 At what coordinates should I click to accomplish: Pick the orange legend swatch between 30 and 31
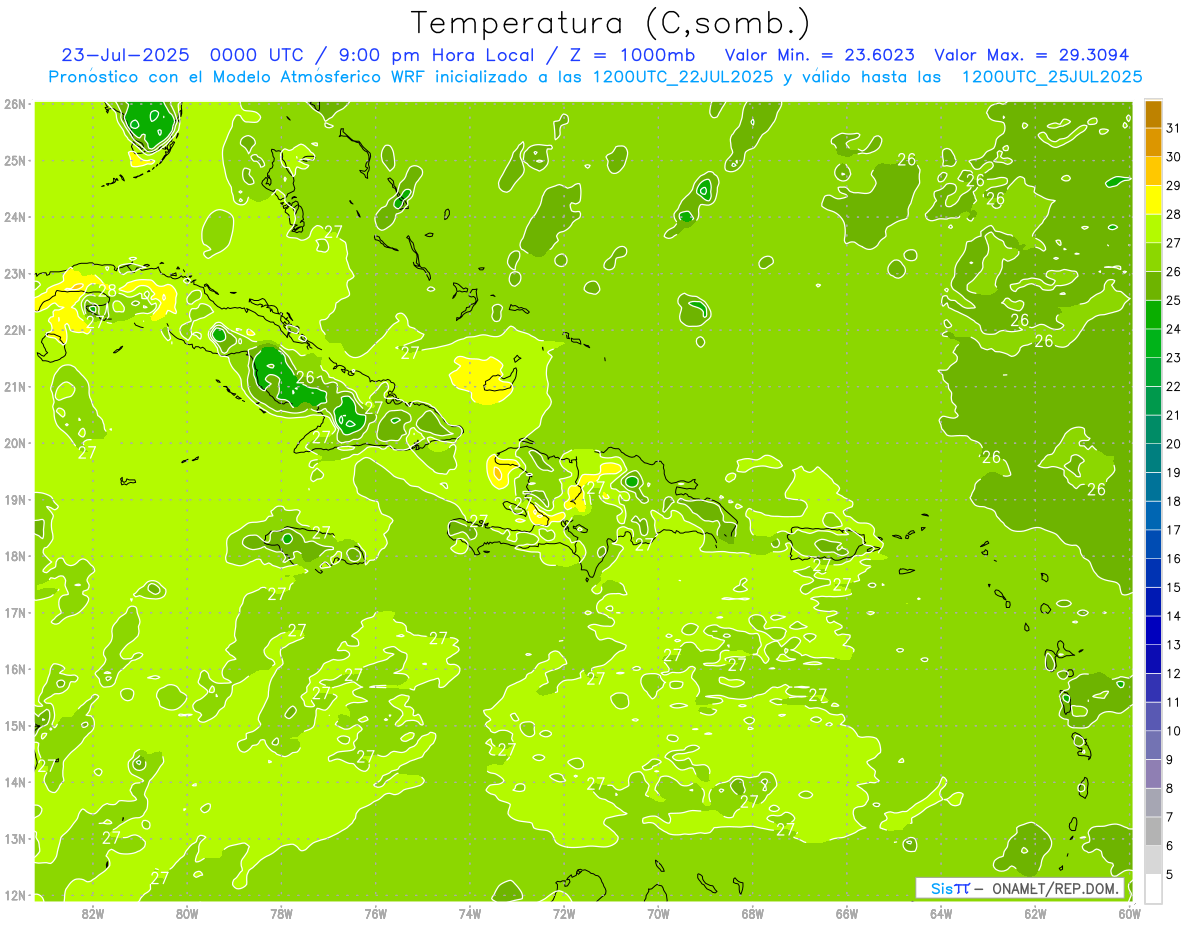1153,142
